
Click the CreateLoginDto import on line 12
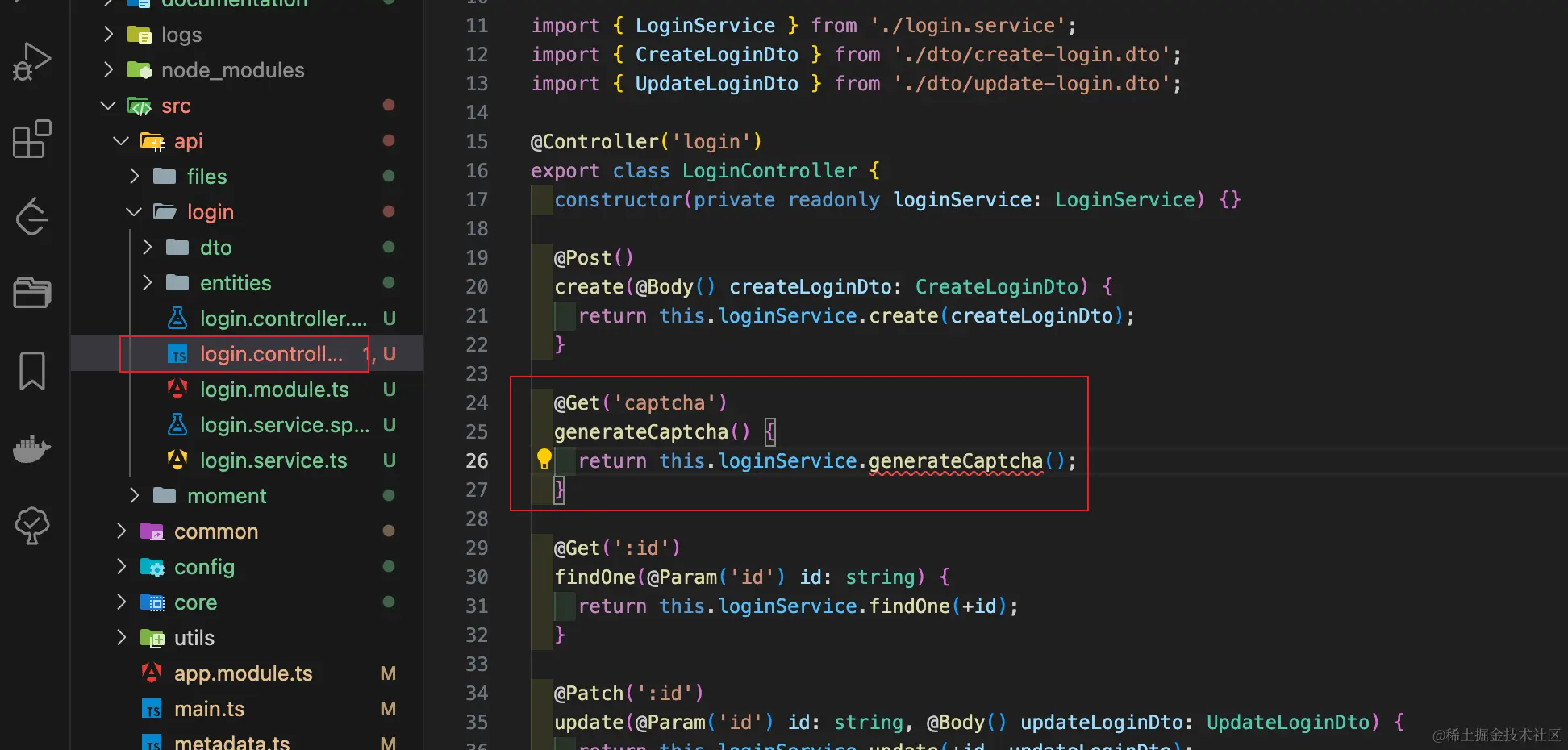tap(716, 55)
